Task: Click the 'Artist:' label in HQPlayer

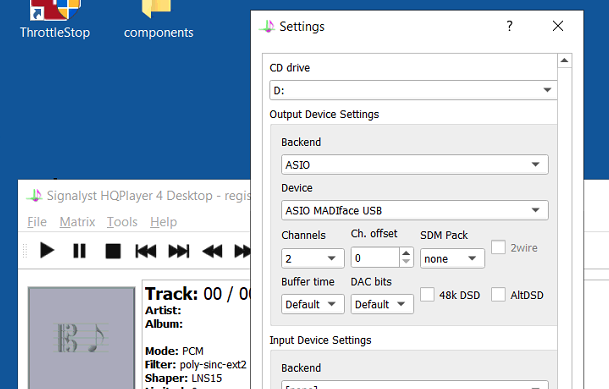Action: pyautogui.click(x=163, y=310)
